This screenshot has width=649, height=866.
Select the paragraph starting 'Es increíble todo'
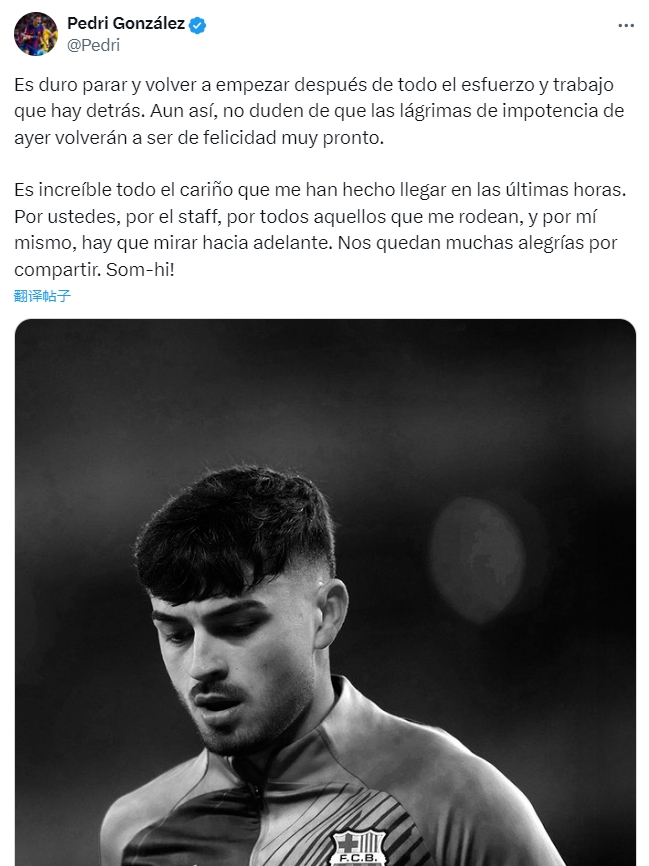(x=320, y=230)
